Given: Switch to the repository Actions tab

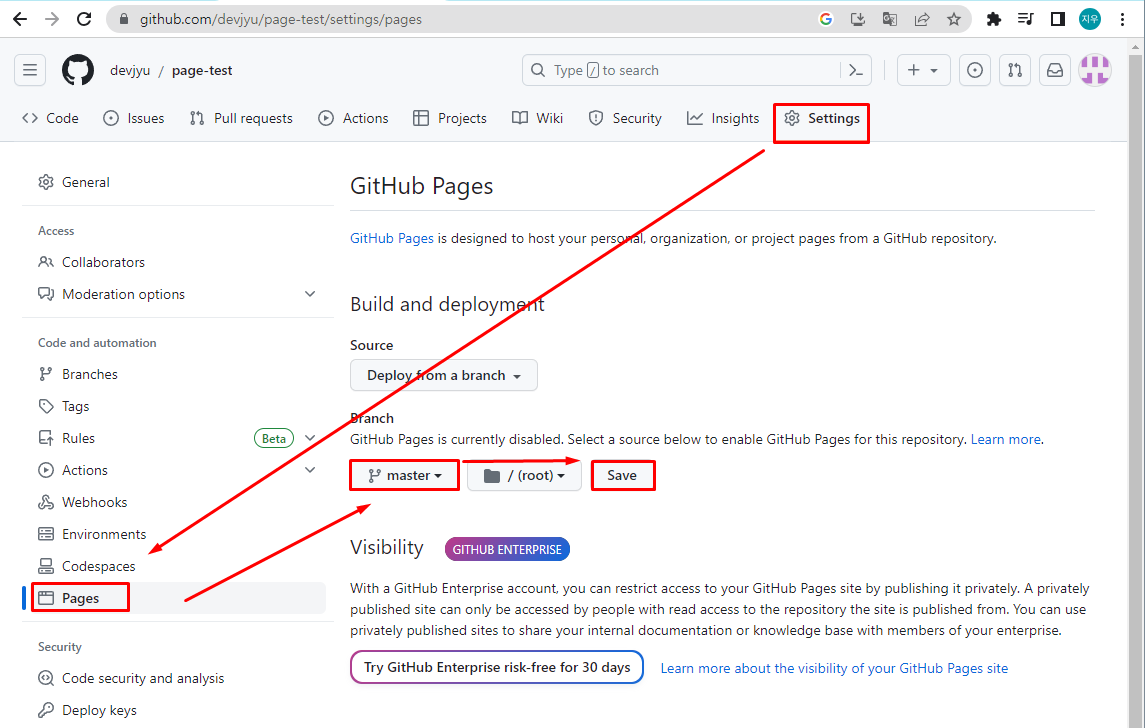Looking at the screenshot, I should [x=353, y=118].
